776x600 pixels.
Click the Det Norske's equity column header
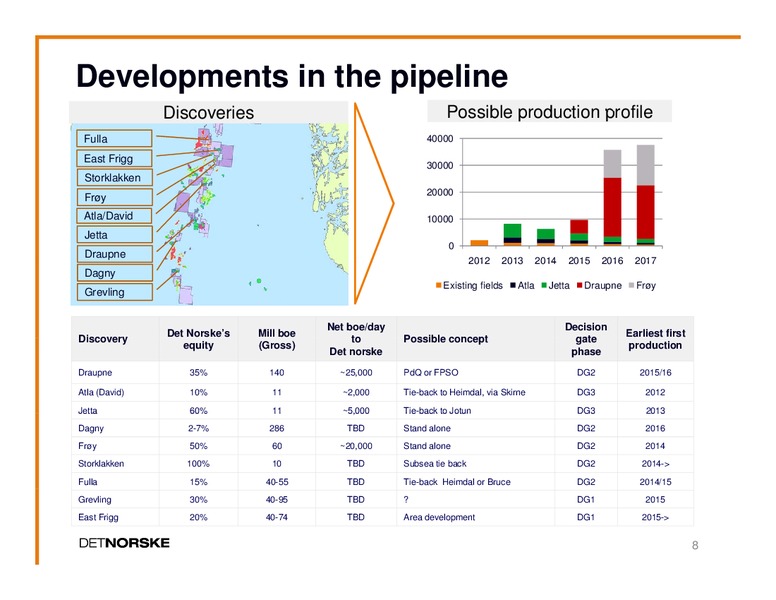pyautogui.click(x=198, y=339)
